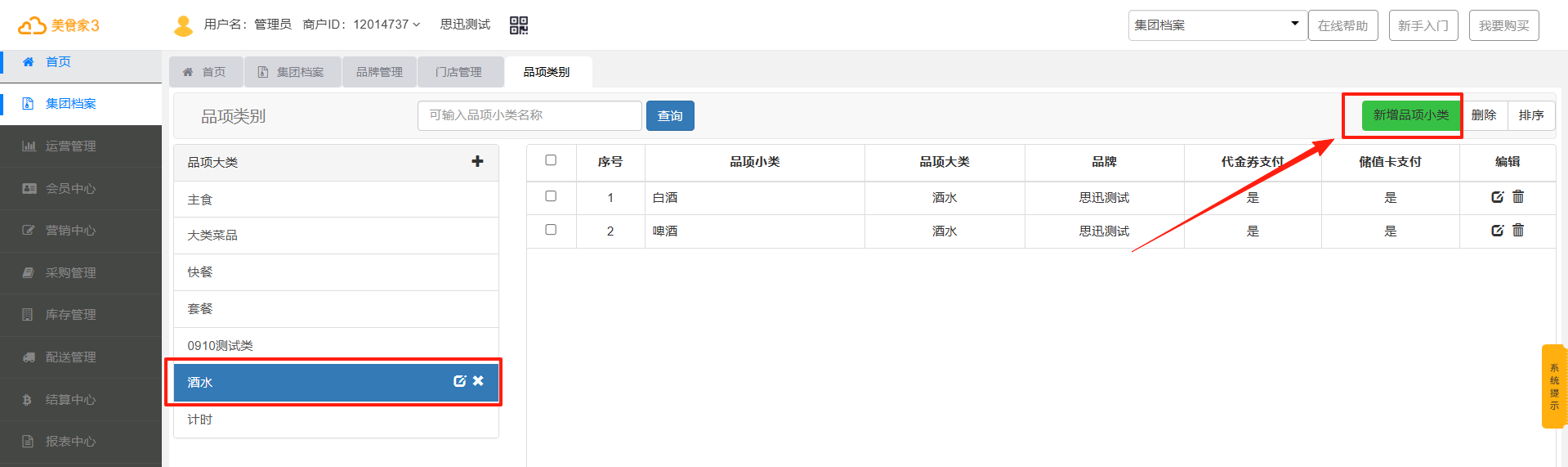
Task: Check the checkbox for 啤酒 row
Action: (551, 230)
